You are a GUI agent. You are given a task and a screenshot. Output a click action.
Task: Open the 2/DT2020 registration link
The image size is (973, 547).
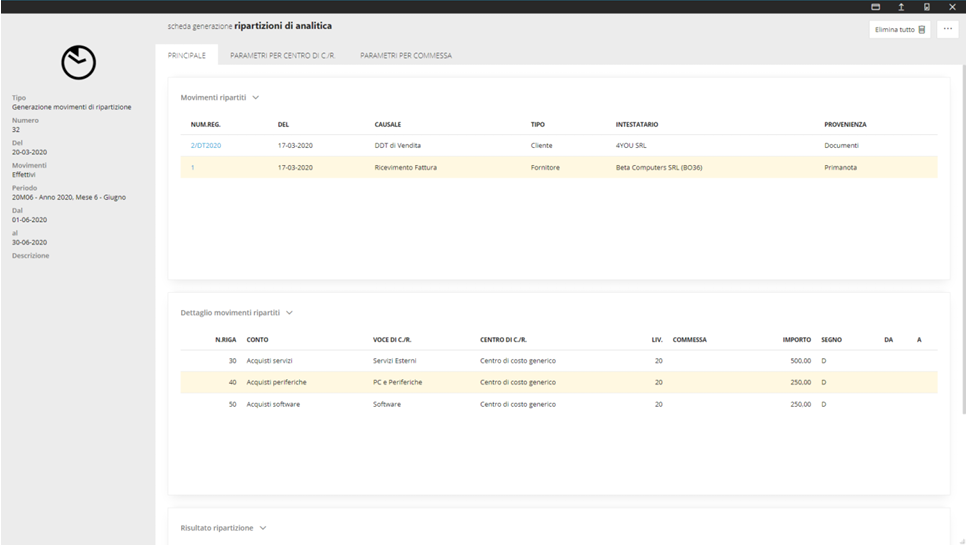(x=205, y=146)
